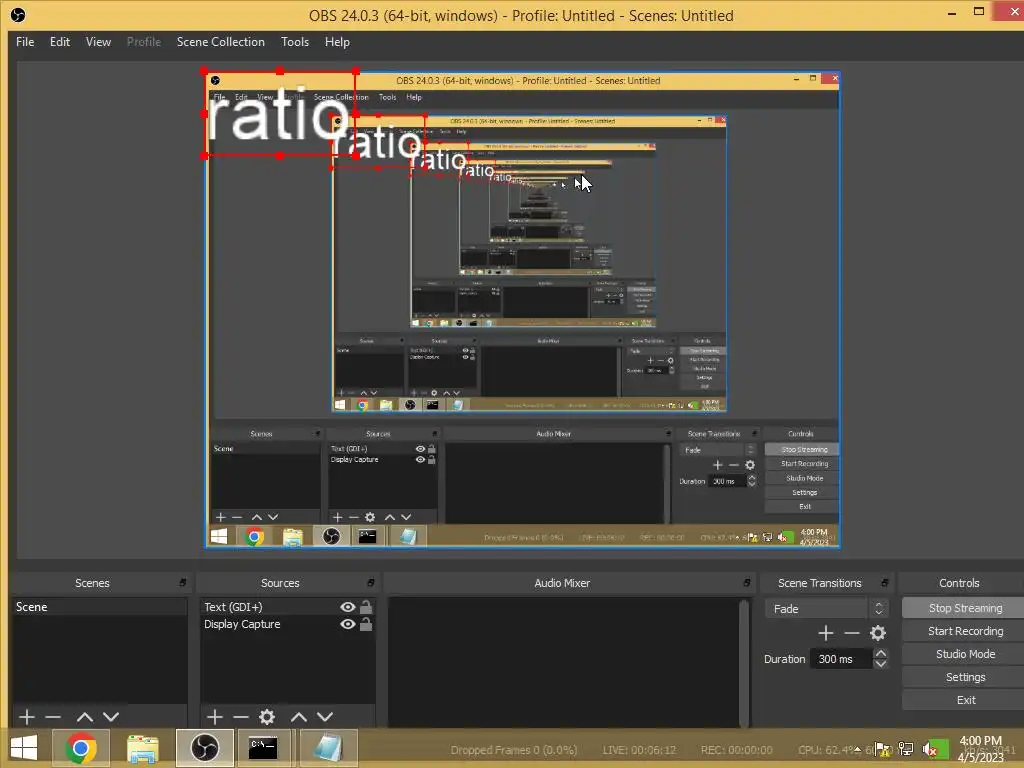The image size is (1024, 768).
Task: Click the OBS logo in title bar
Action: (18, 15)
